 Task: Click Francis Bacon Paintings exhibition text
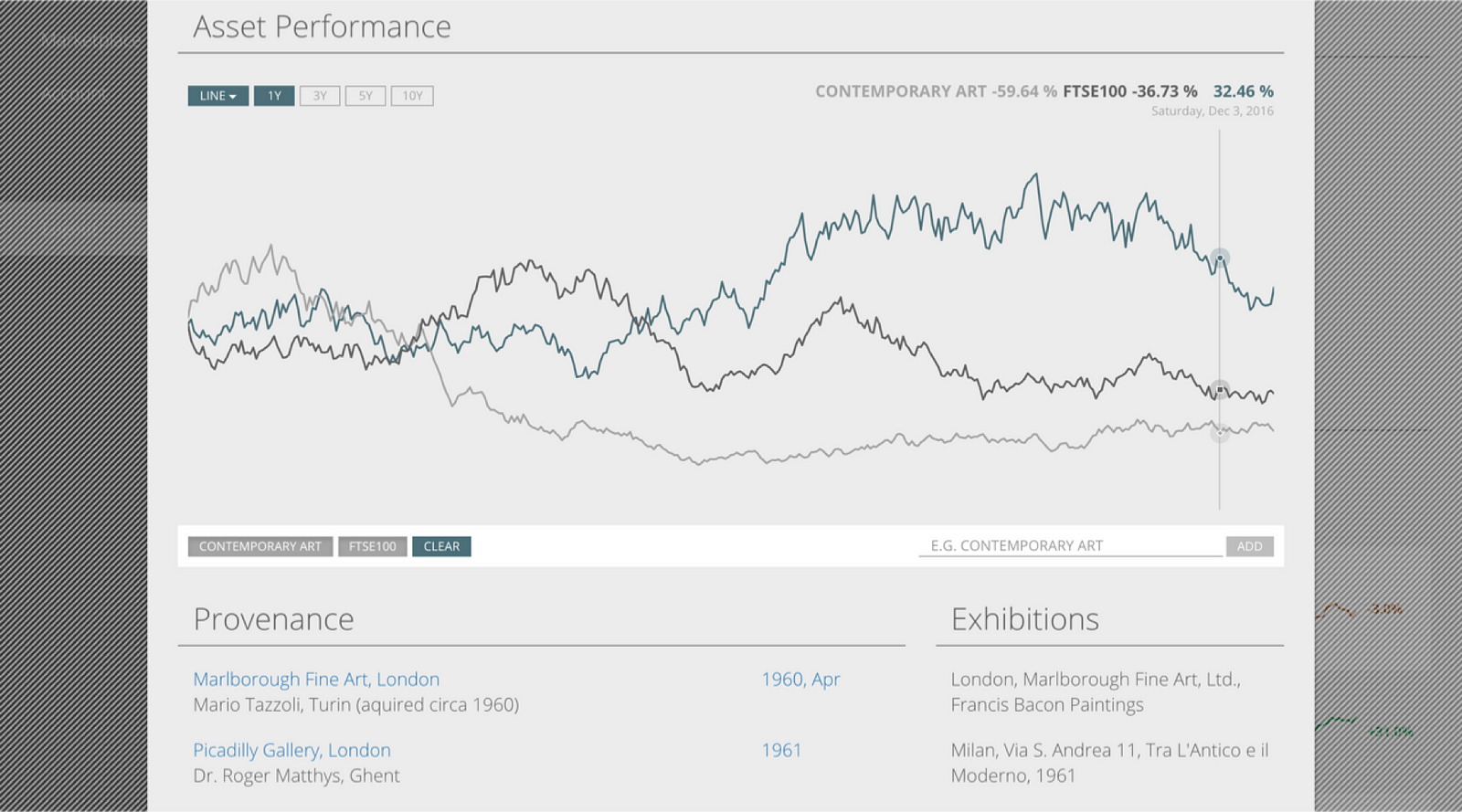pos(1047,705)
